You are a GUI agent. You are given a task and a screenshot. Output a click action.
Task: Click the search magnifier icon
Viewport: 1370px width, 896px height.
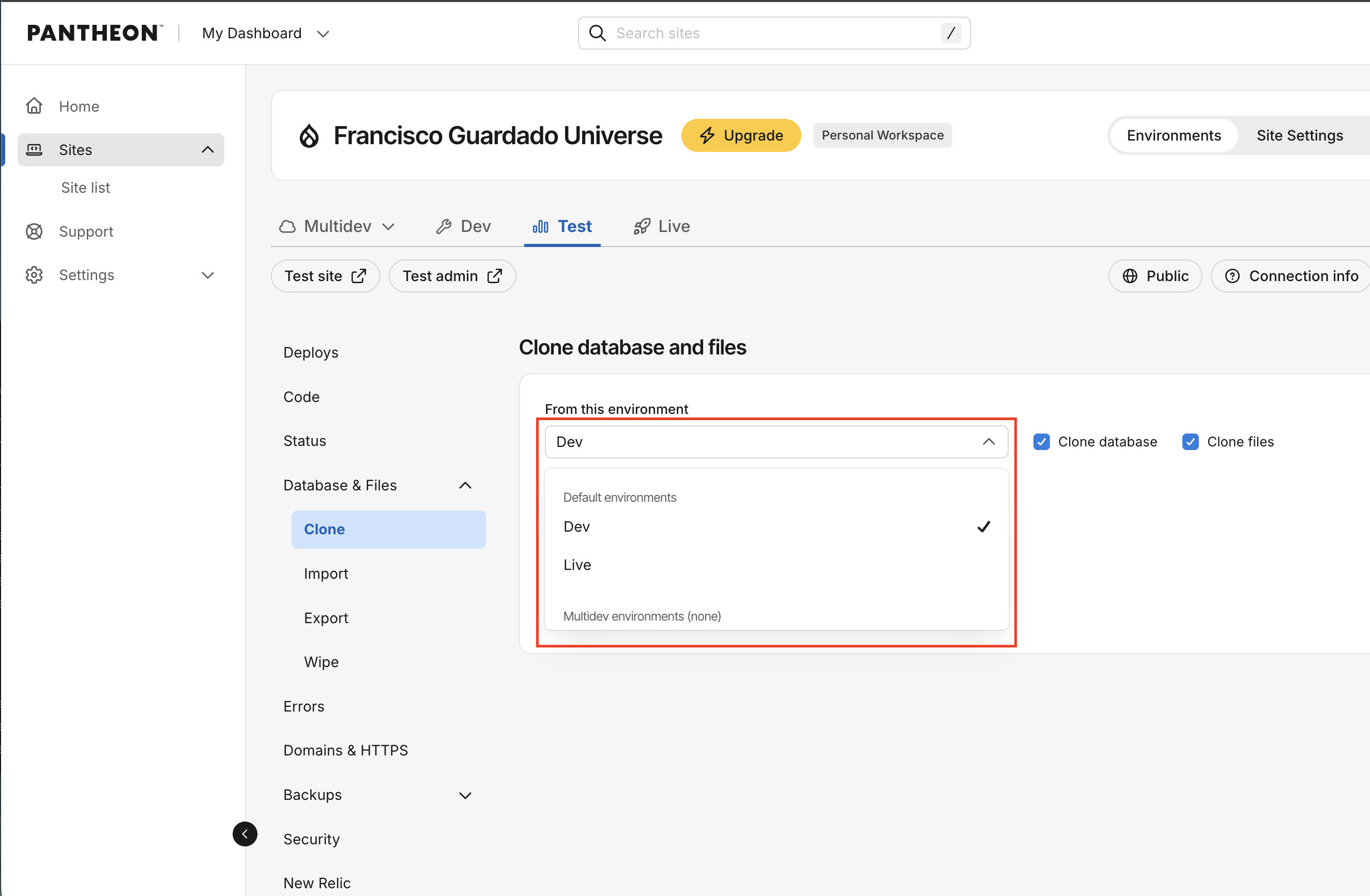click(598, 34)
